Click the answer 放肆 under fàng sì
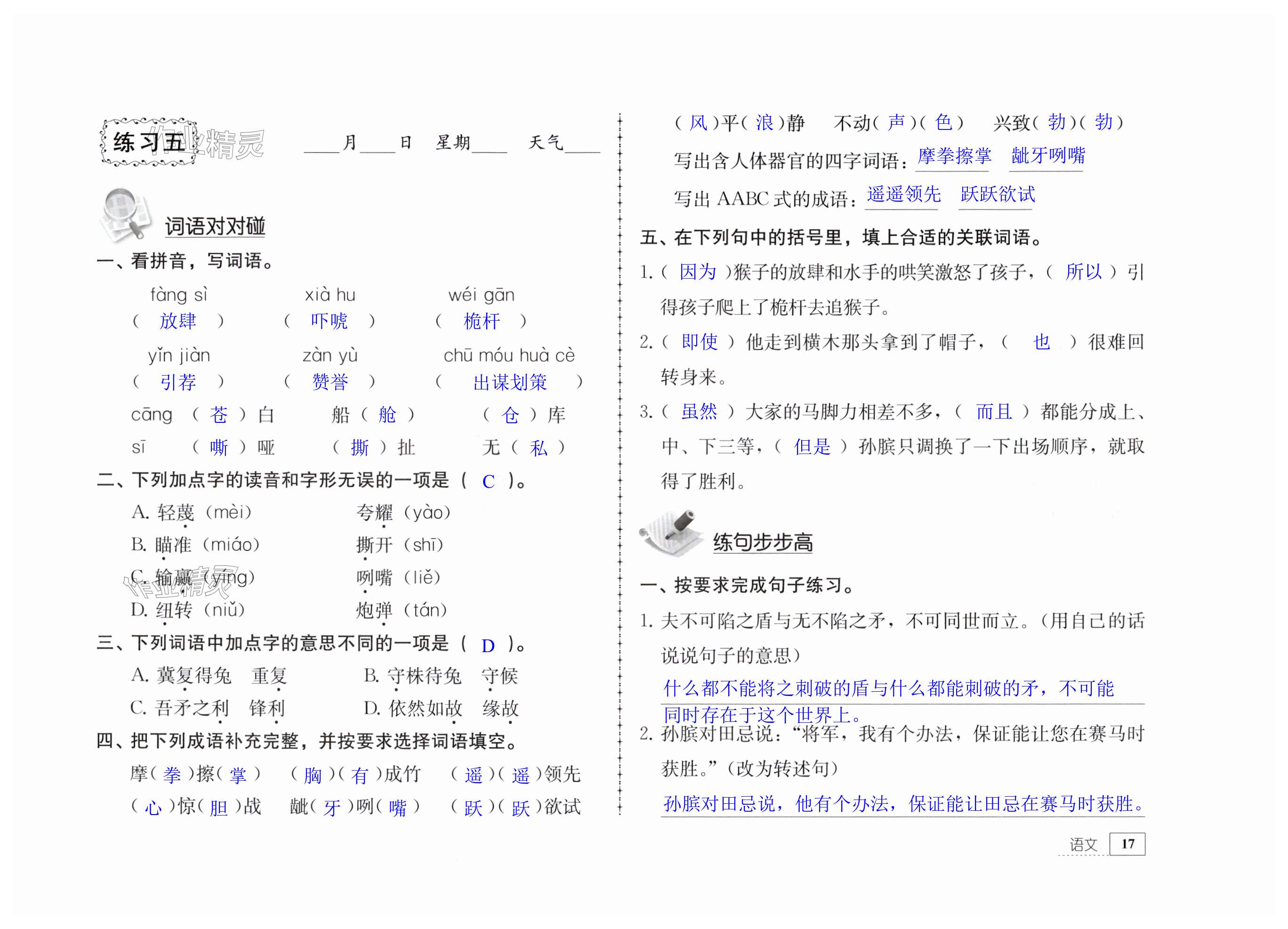This screenshot has width=1288, height=929. pyautogui.click(x=178, y=322)
